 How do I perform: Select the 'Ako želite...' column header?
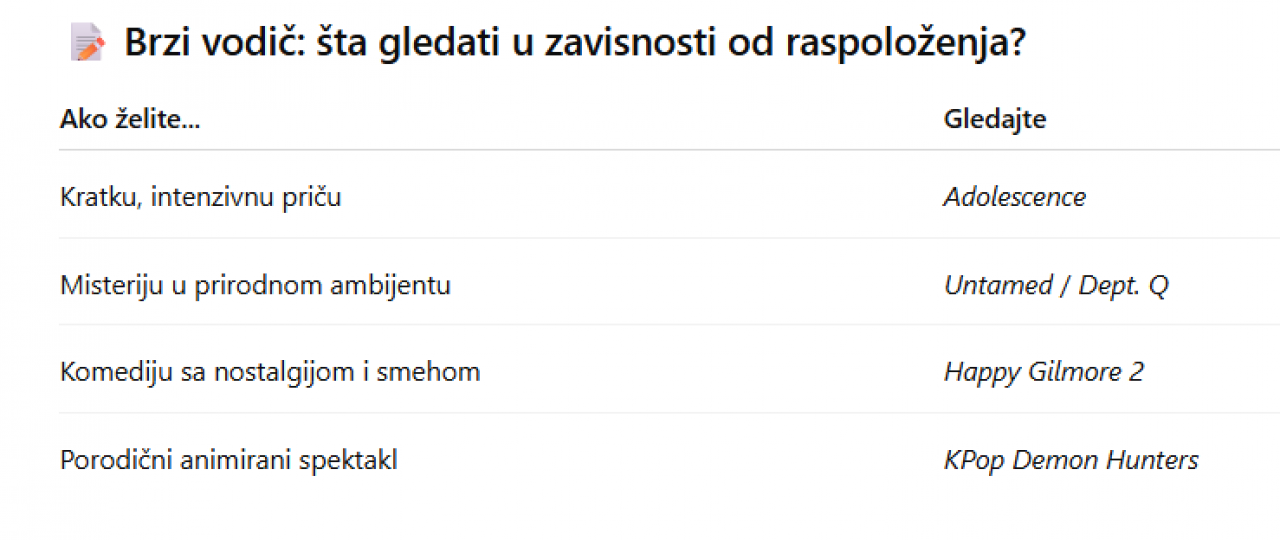(x=130, y=119)
